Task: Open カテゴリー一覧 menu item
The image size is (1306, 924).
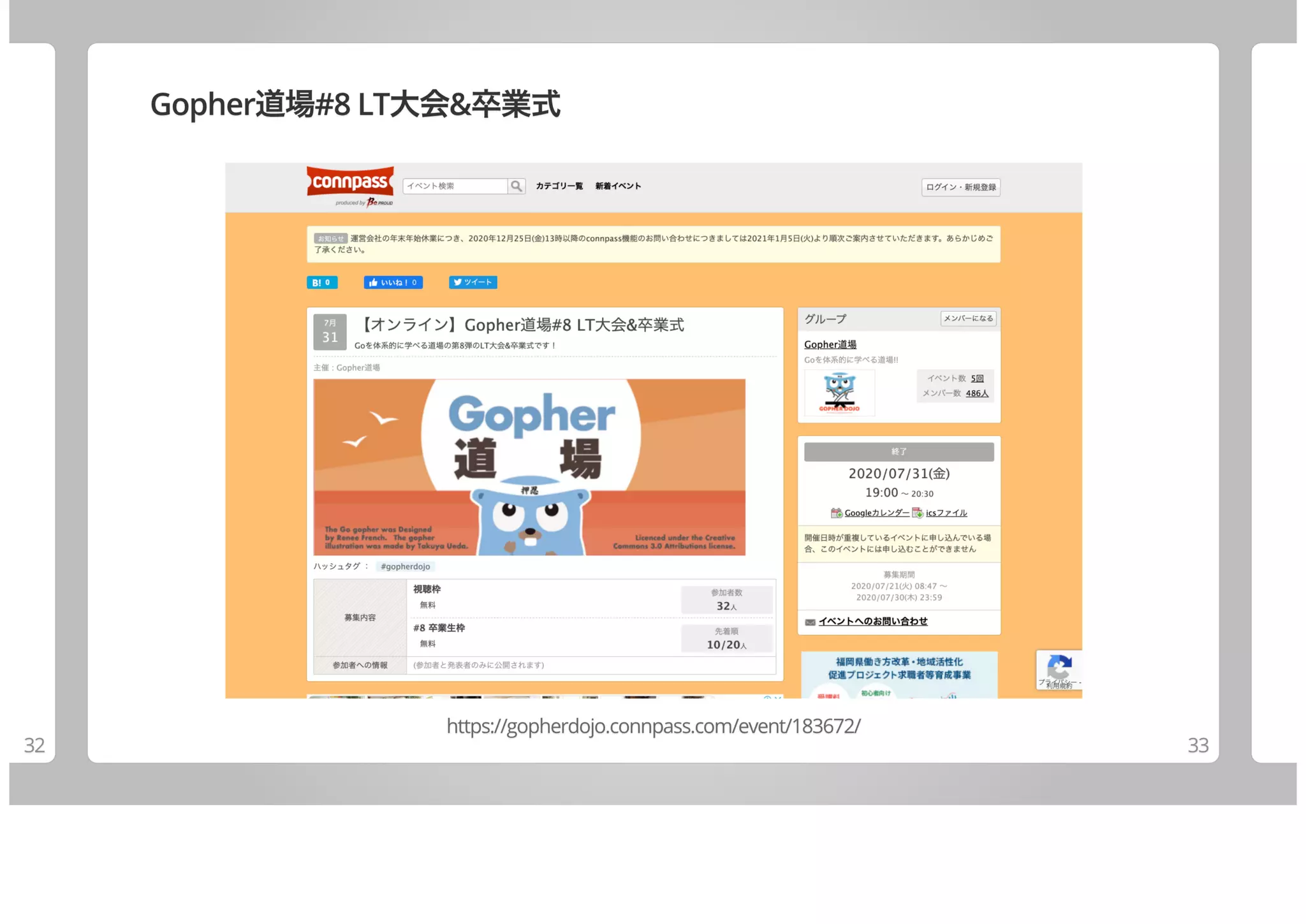Action: click(x=559, y=186)
